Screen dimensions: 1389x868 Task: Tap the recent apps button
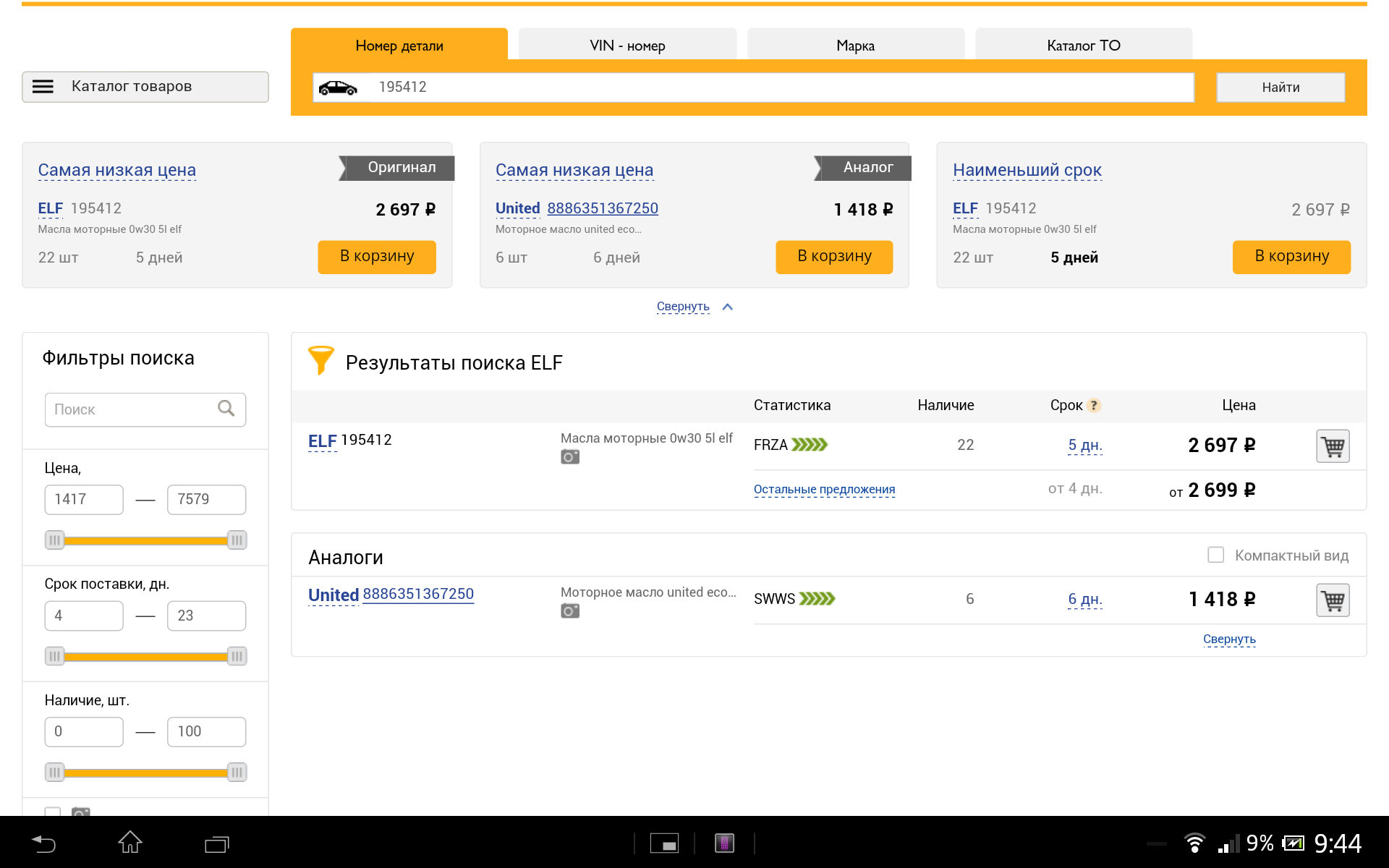point(216,843)
